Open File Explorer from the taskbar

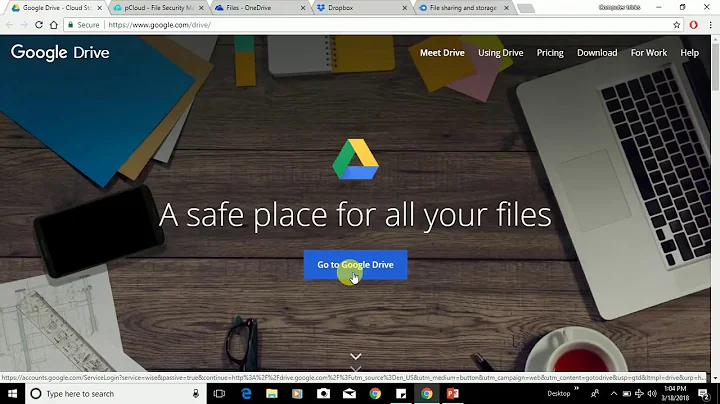272,393
